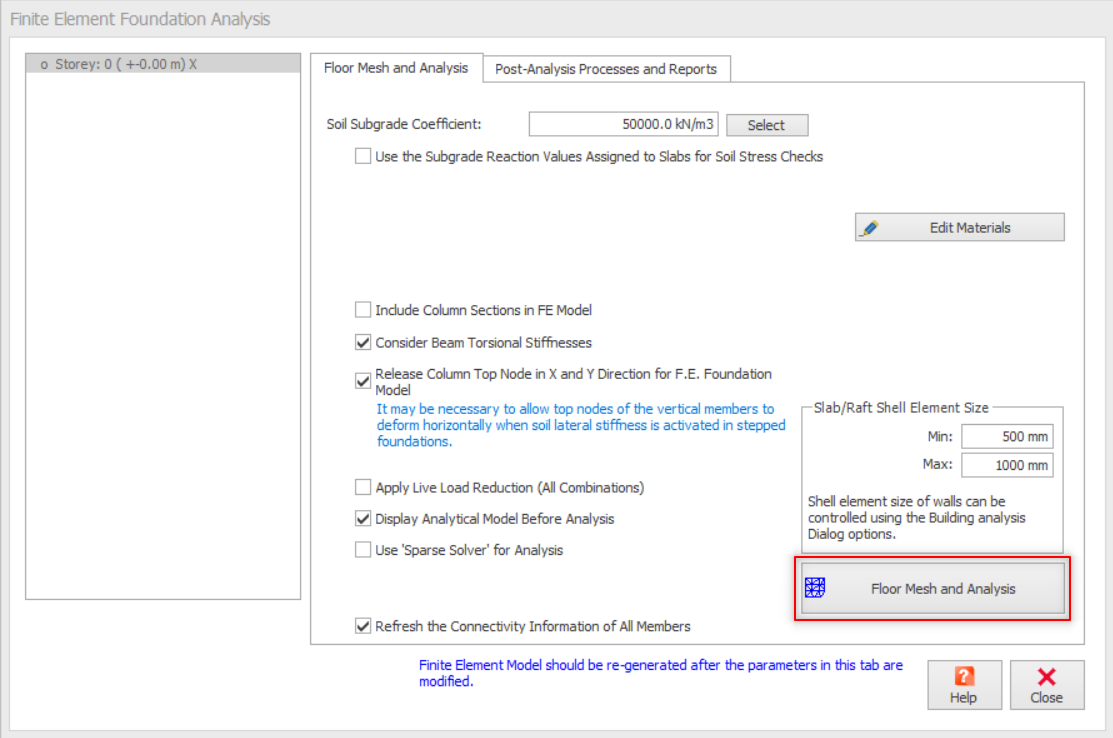This screenshot has height=738, width=1113.
Task: Click the pencil icon on Edit Materials
Action: coord(870,228)
